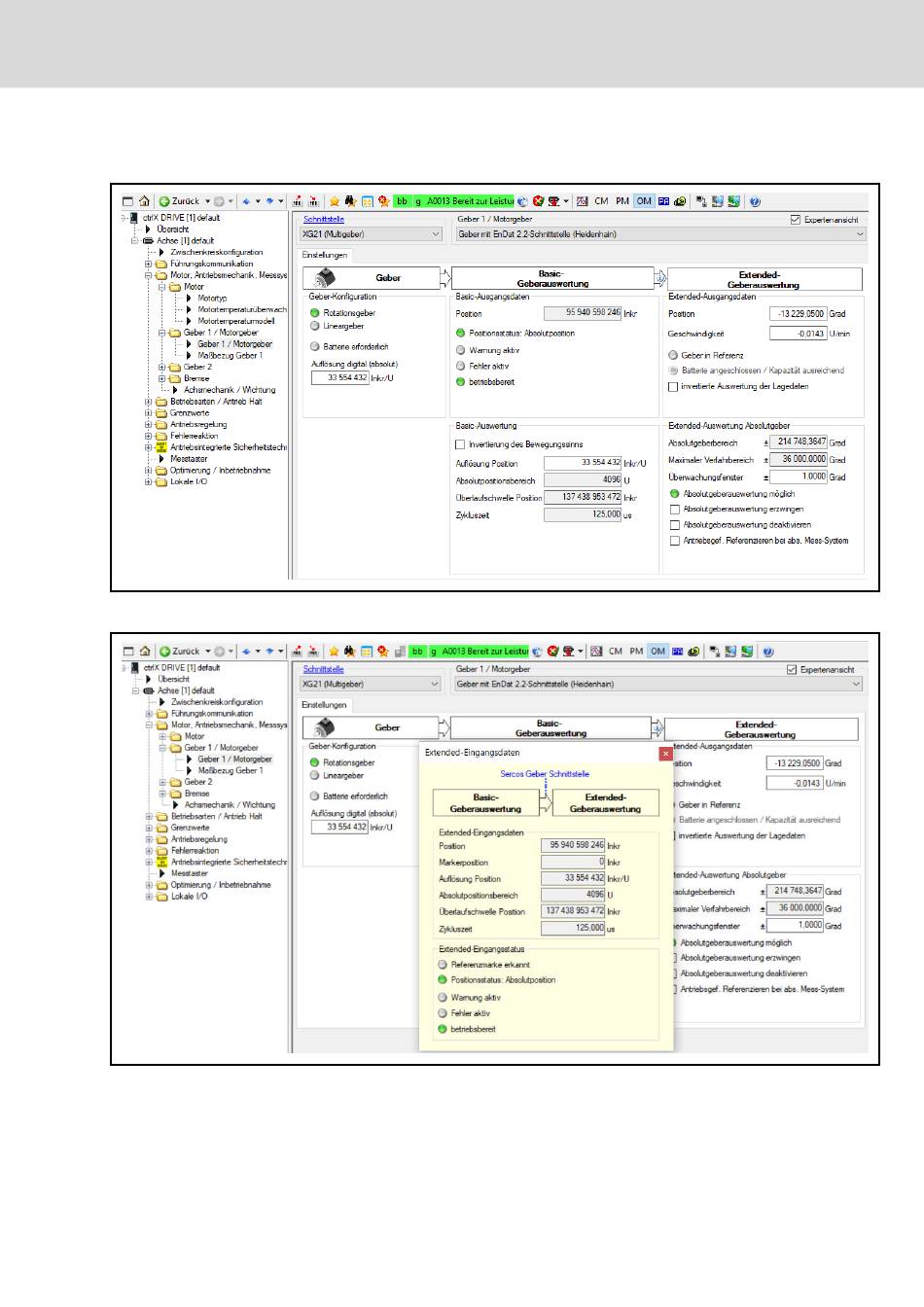Click the home icon in upper window toolbar
The width and height of the screenshot is (924, 1307).
[144, 201]
